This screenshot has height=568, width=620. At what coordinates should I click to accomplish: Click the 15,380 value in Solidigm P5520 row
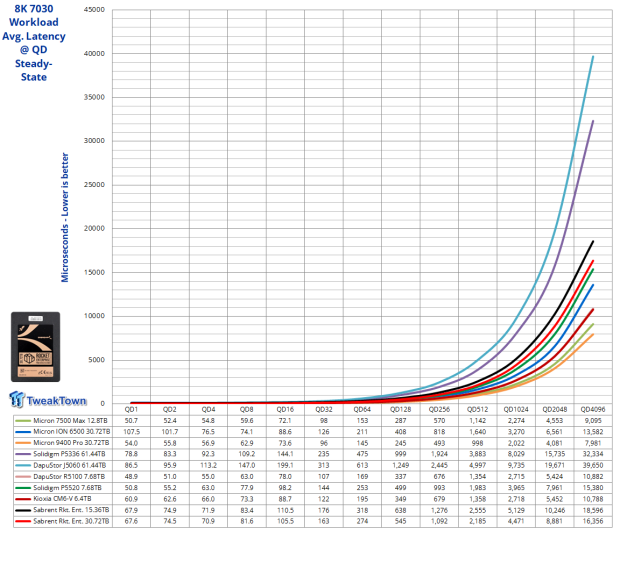click(x=593, y=488)
